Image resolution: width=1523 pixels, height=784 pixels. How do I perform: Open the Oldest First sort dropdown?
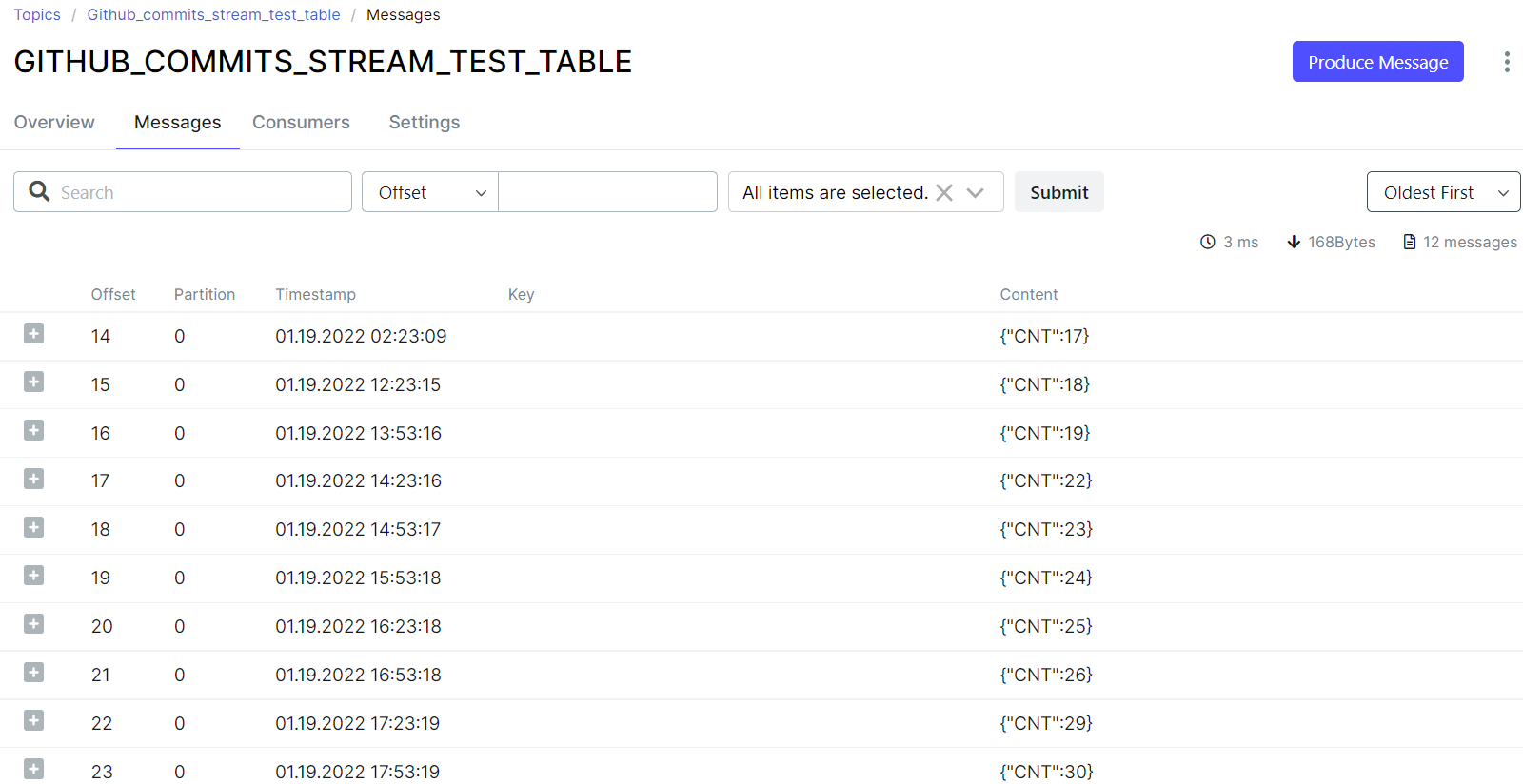pos(1442,191)
